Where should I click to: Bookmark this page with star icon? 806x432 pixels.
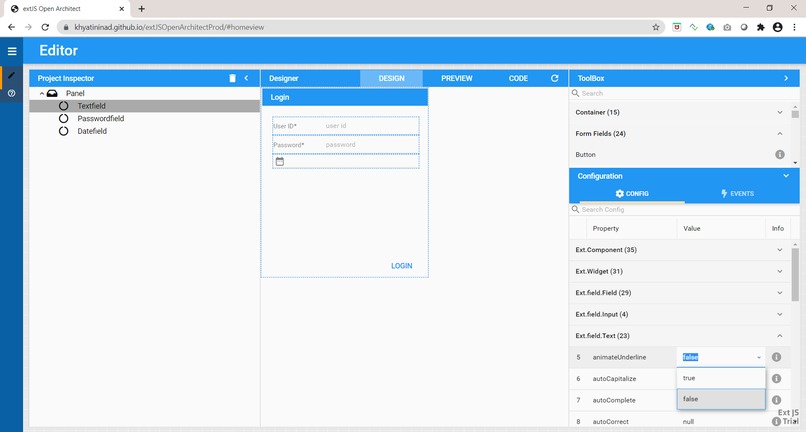point(656,27)
